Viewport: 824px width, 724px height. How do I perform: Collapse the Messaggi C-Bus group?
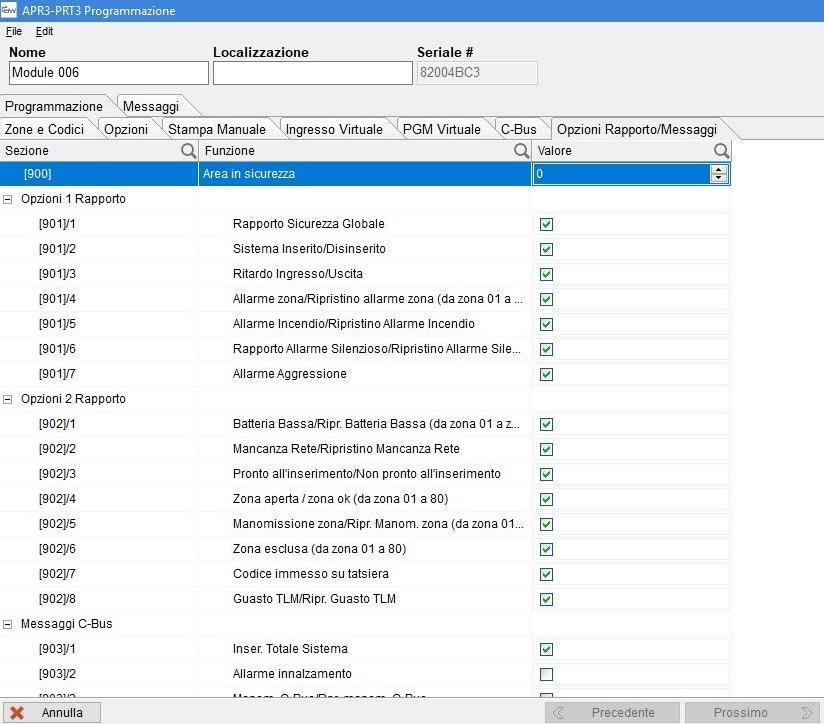pyautogui.click(x=8, y=624)
